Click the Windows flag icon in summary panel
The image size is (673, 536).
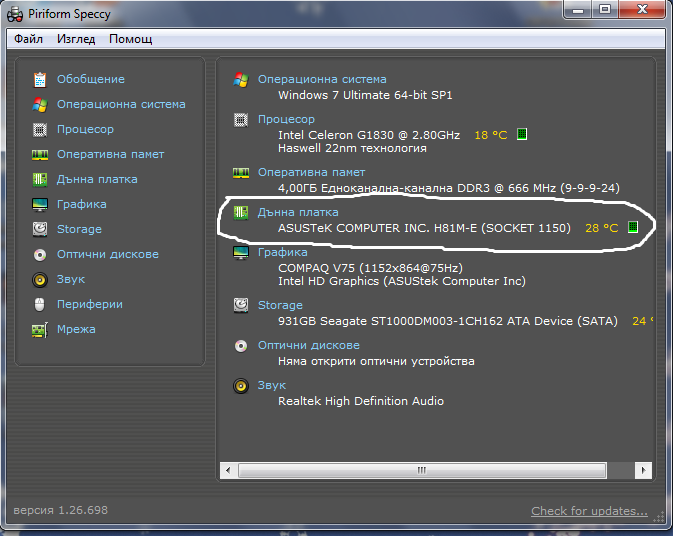(241, 79)
